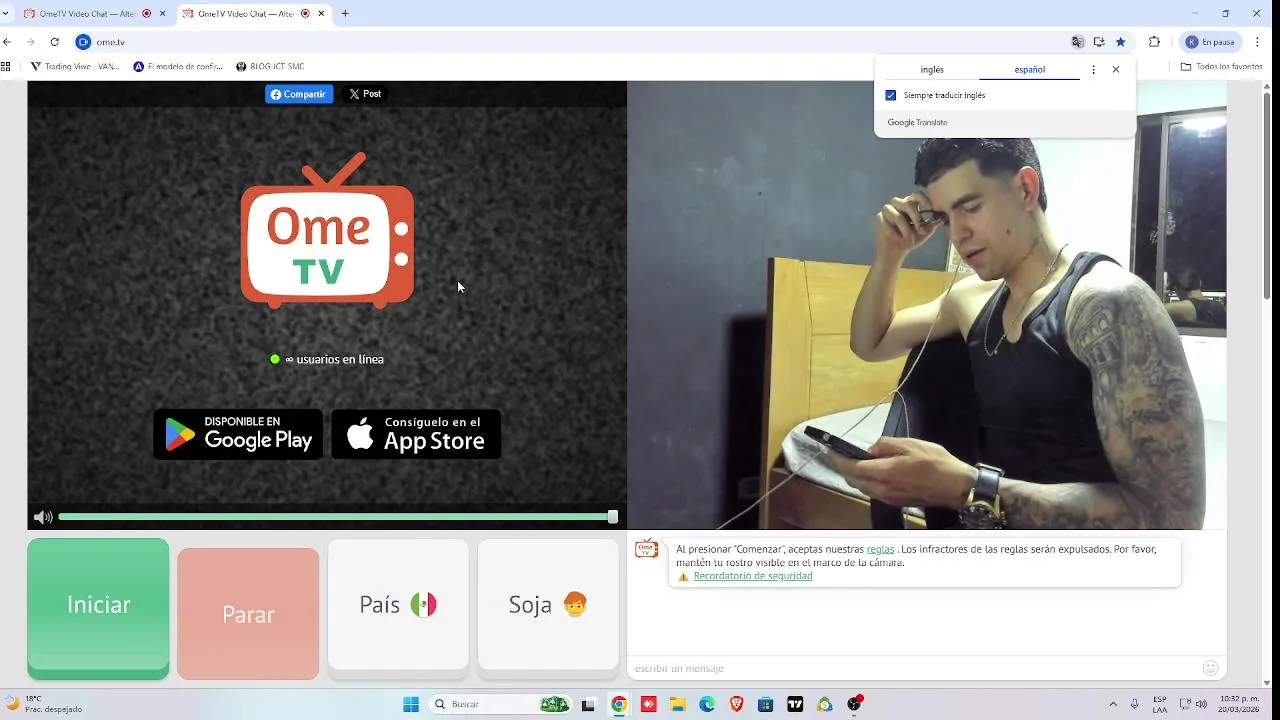1280x720 pixels.
Task: Open Microsoft Edge from taskbar
Action: [707, 704]
